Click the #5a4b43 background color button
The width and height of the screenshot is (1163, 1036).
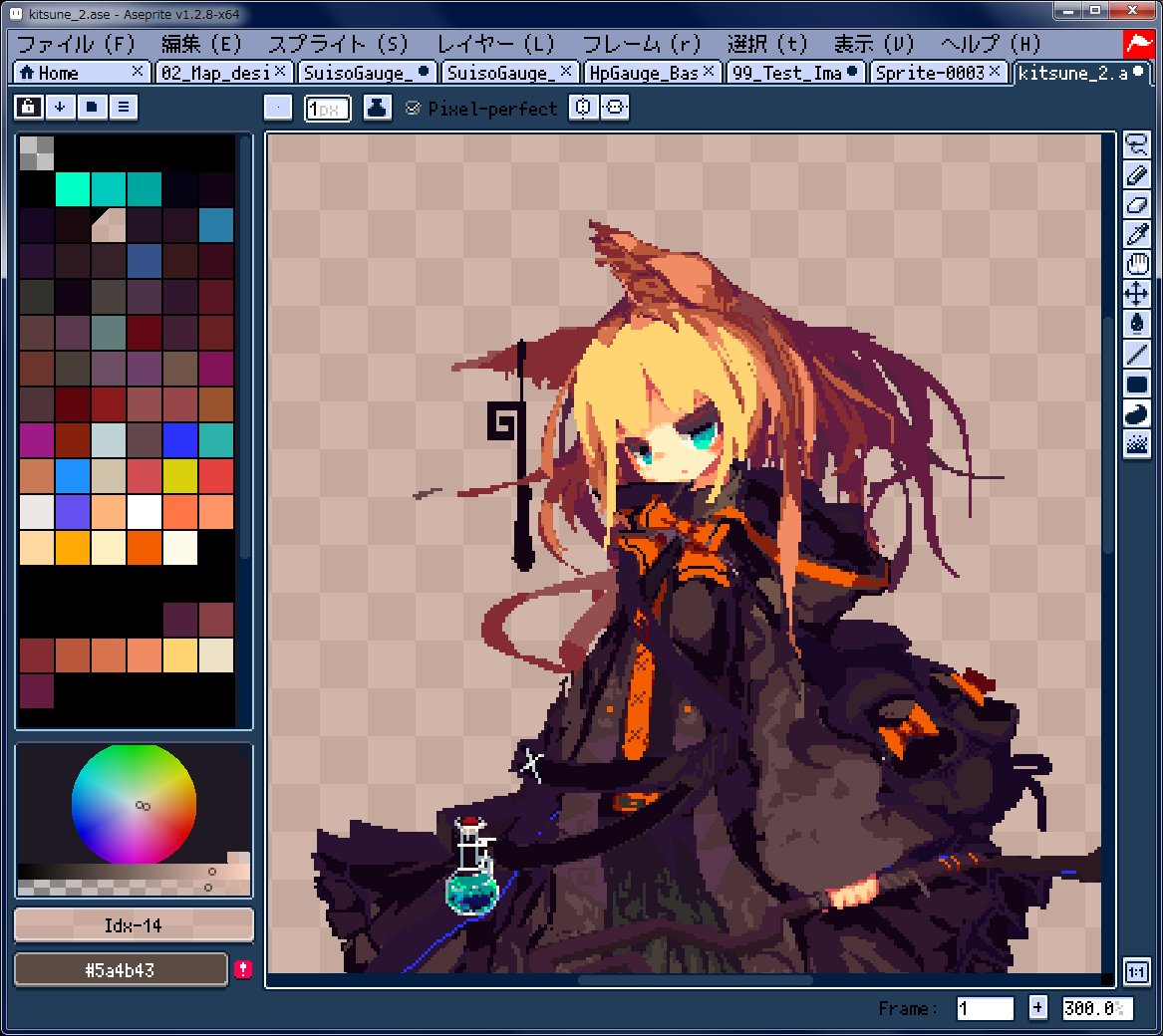pos(121,969)
